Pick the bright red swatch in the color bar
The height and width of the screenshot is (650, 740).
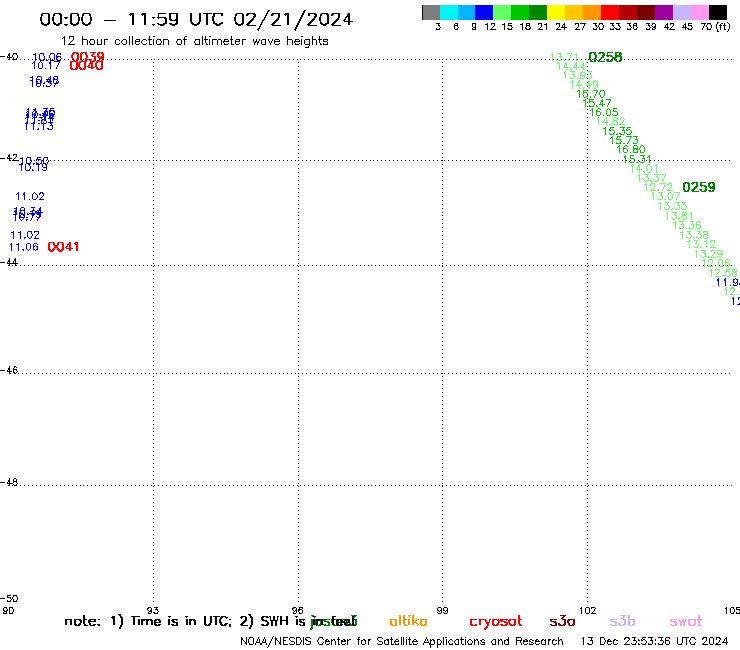(x=610, y=12)
